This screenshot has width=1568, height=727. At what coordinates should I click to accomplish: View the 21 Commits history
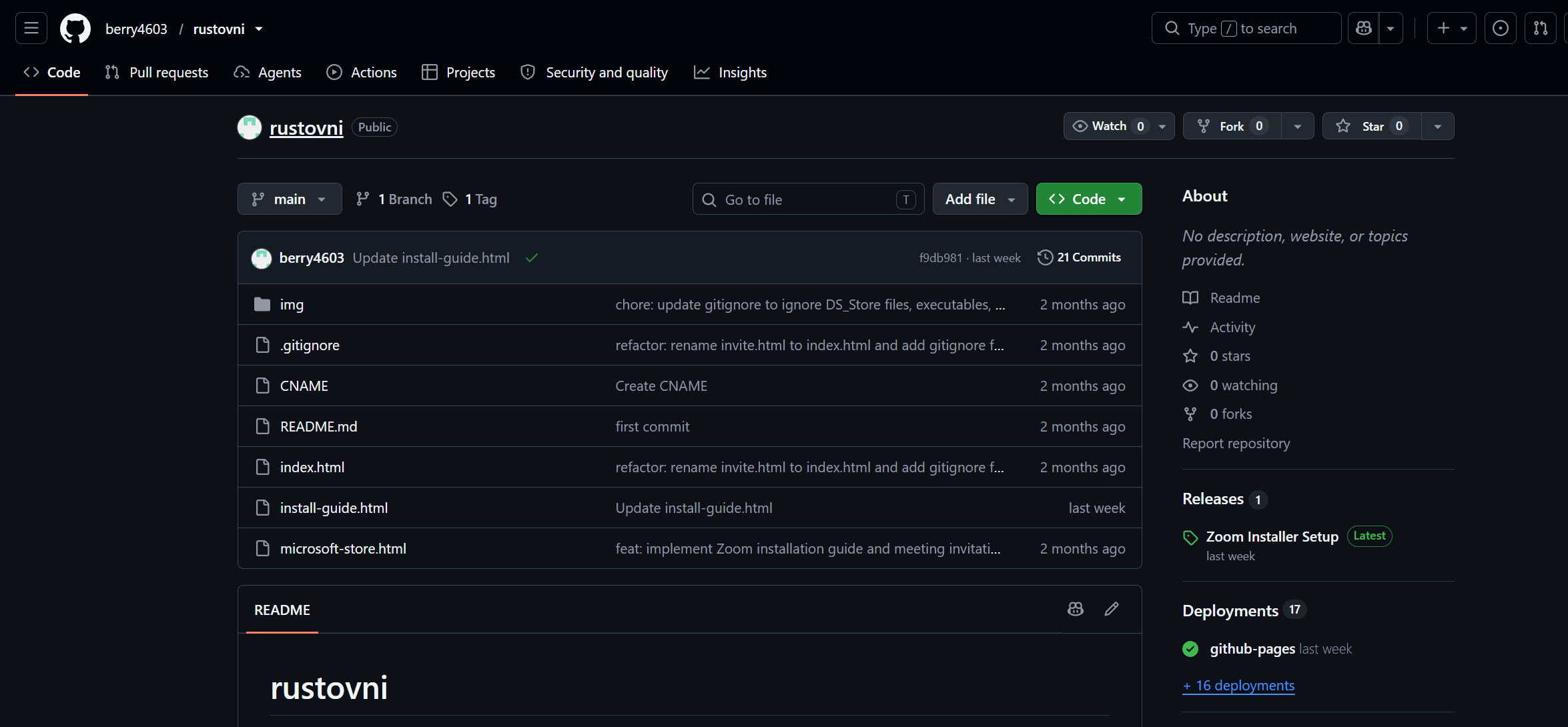tap(1080, 257)
